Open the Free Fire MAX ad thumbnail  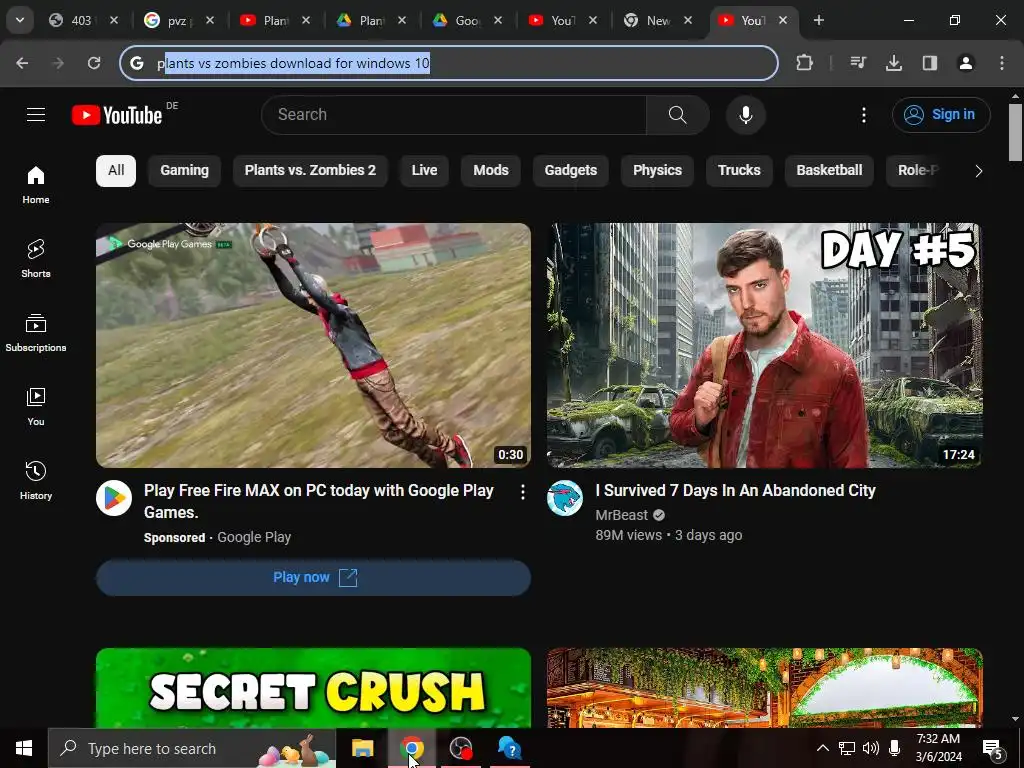point(313,345)
